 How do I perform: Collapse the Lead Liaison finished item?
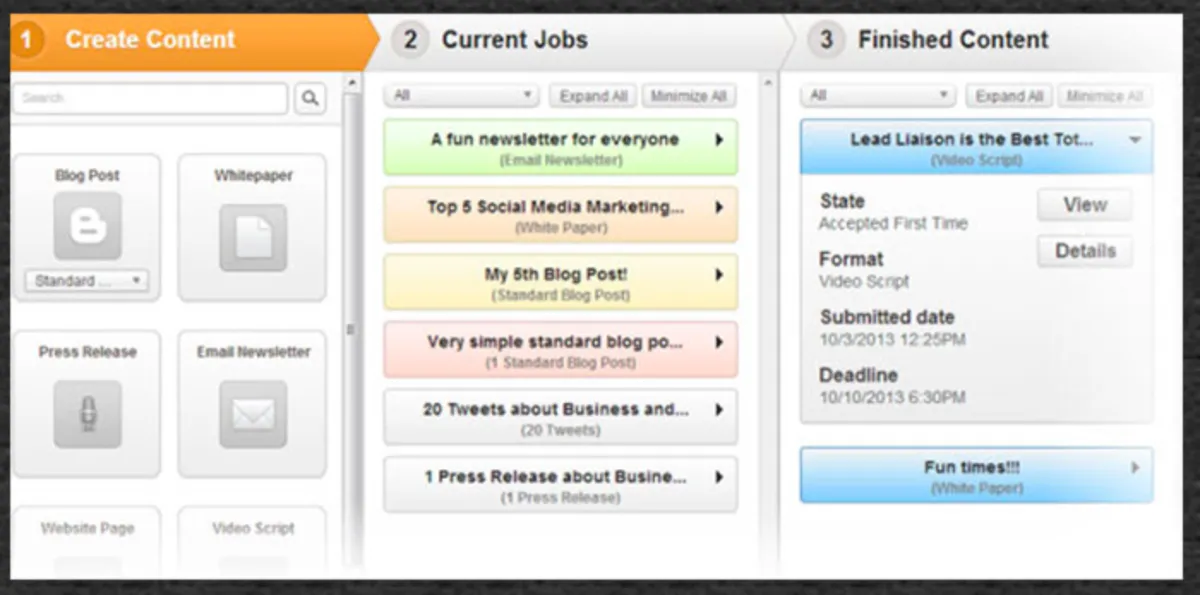(1134, 140)
